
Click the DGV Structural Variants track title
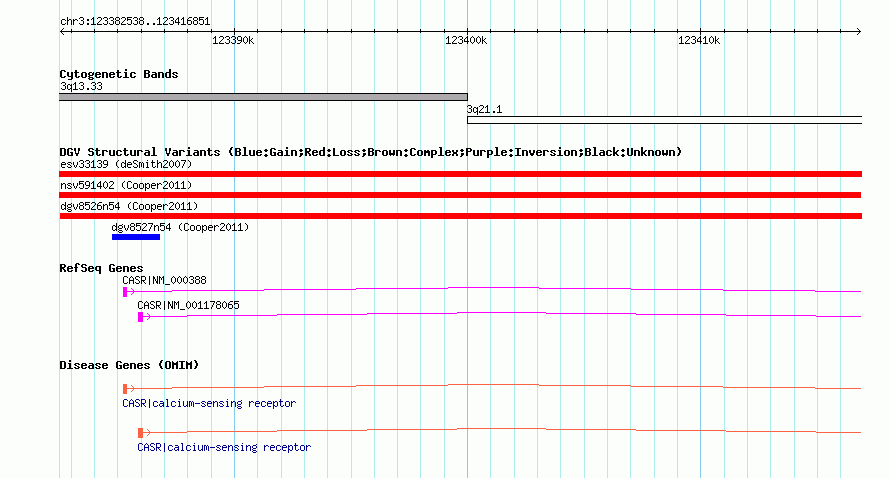tap(371, 152)
